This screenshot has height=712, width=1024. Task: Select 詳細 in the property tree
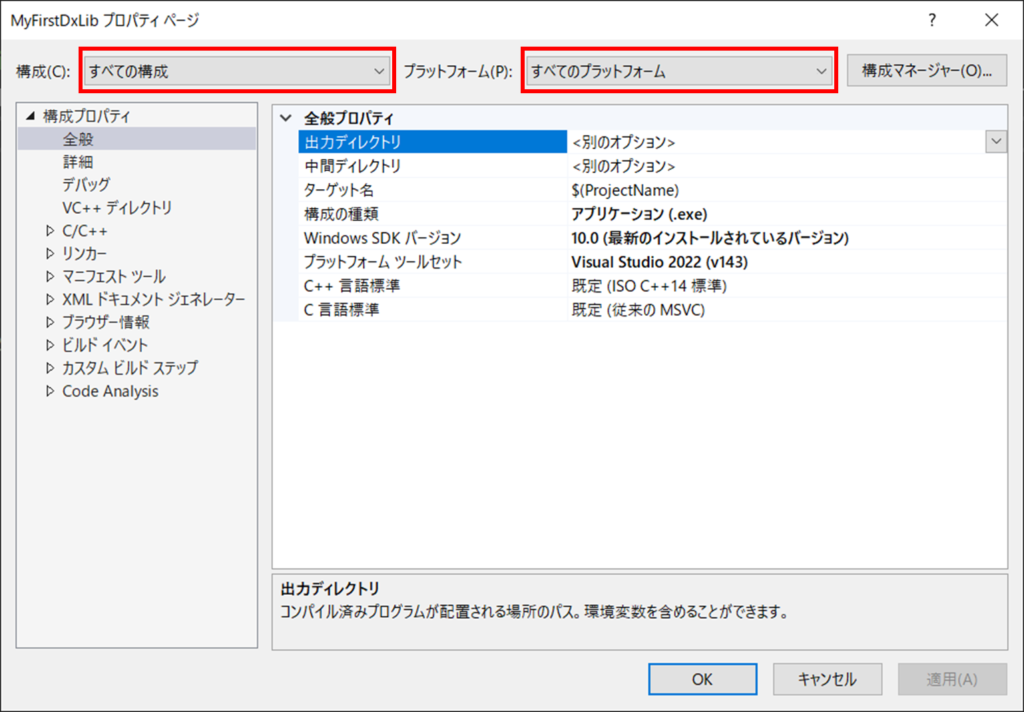[78, 162]
